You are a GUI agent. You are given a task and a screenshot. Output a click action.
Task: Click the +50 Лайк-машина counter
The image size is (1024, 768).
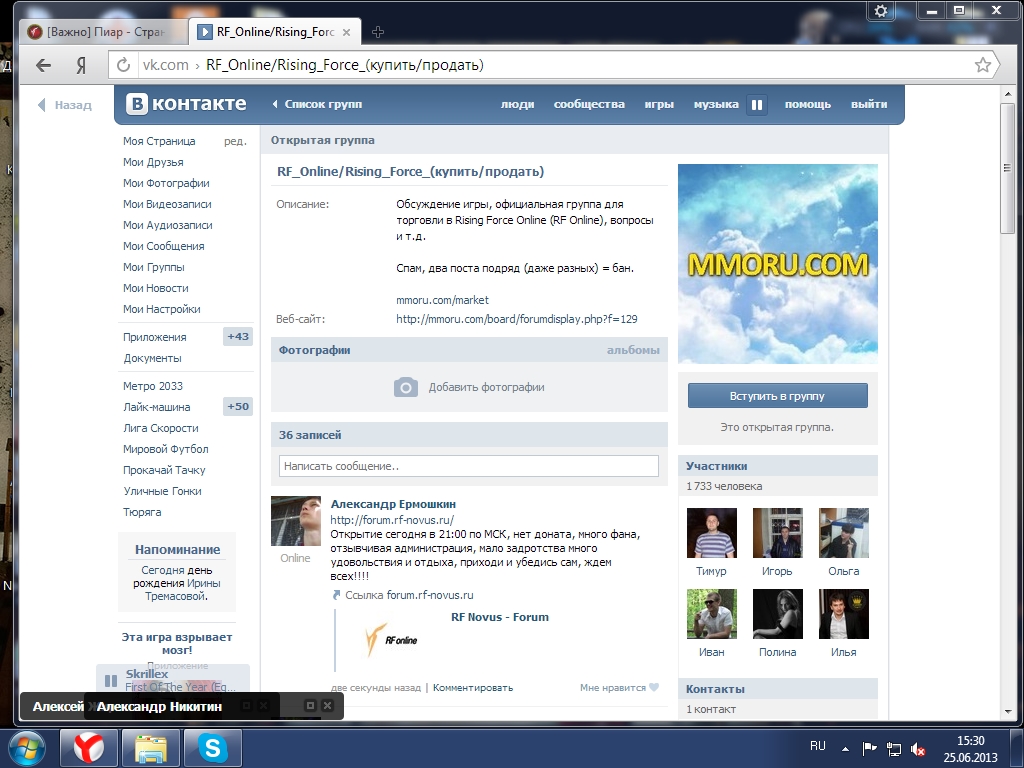(x=238, y=406)
